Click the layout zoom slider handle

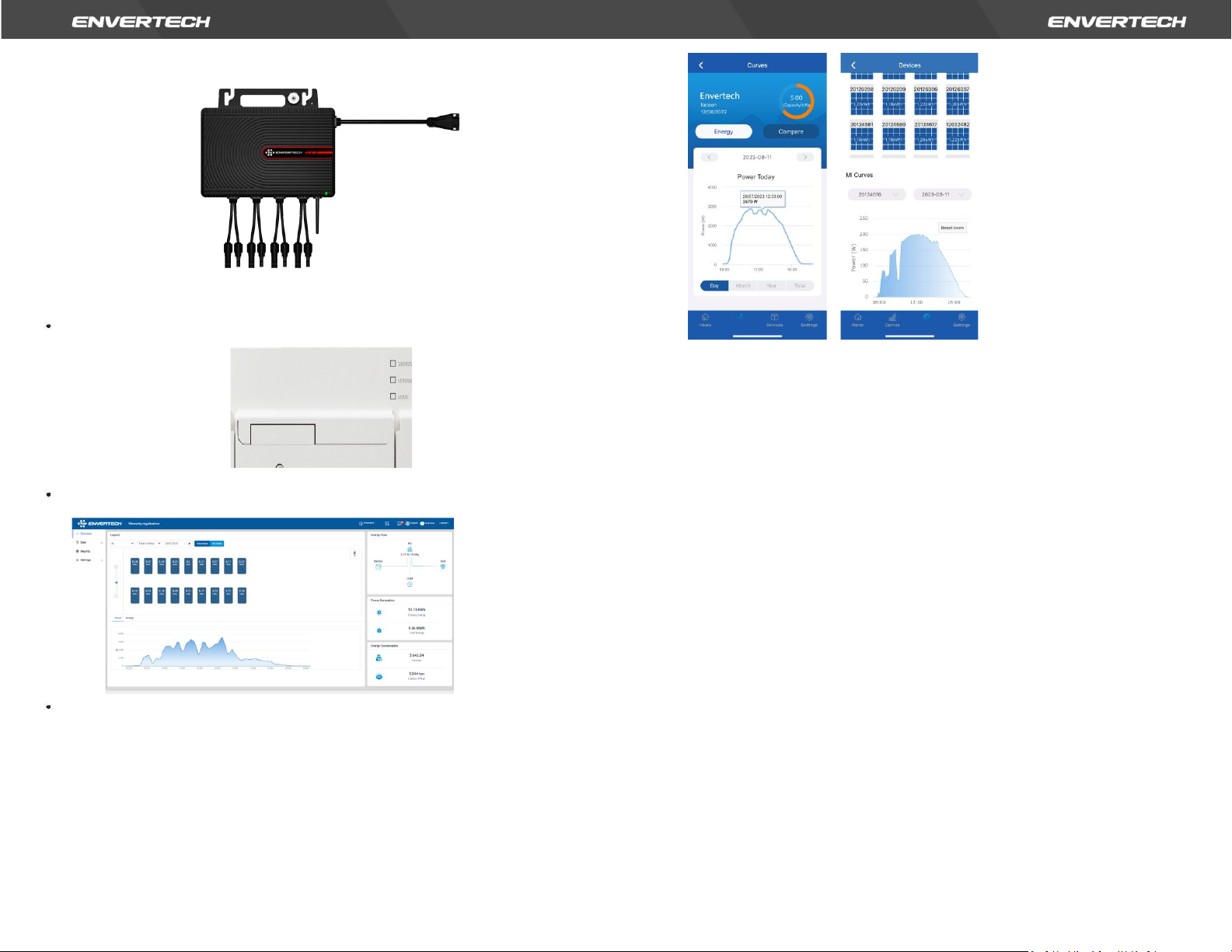(x=117, y=582)
